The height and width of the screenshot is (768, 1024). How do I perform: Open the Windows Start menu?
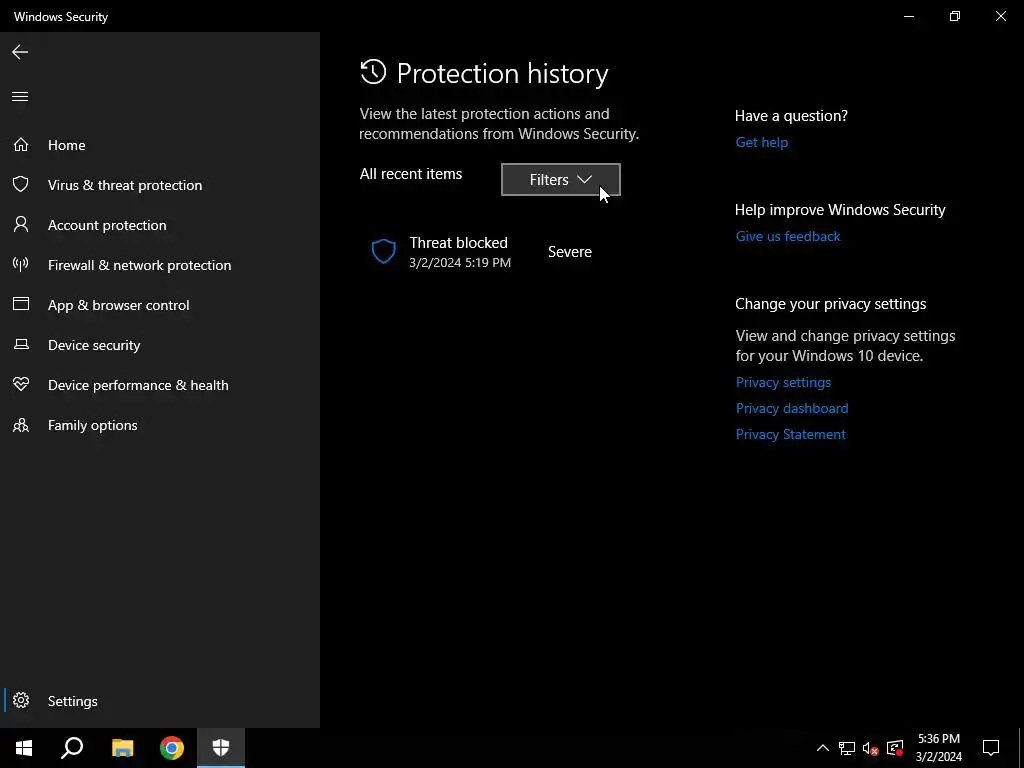click(24, 748)
